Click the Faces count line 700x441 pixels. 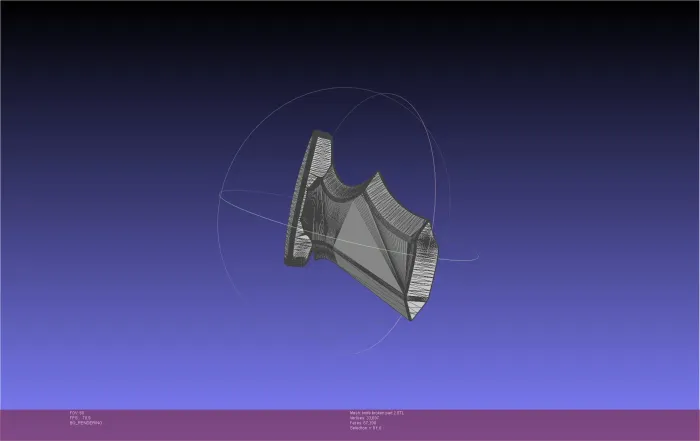coord(362,423)
